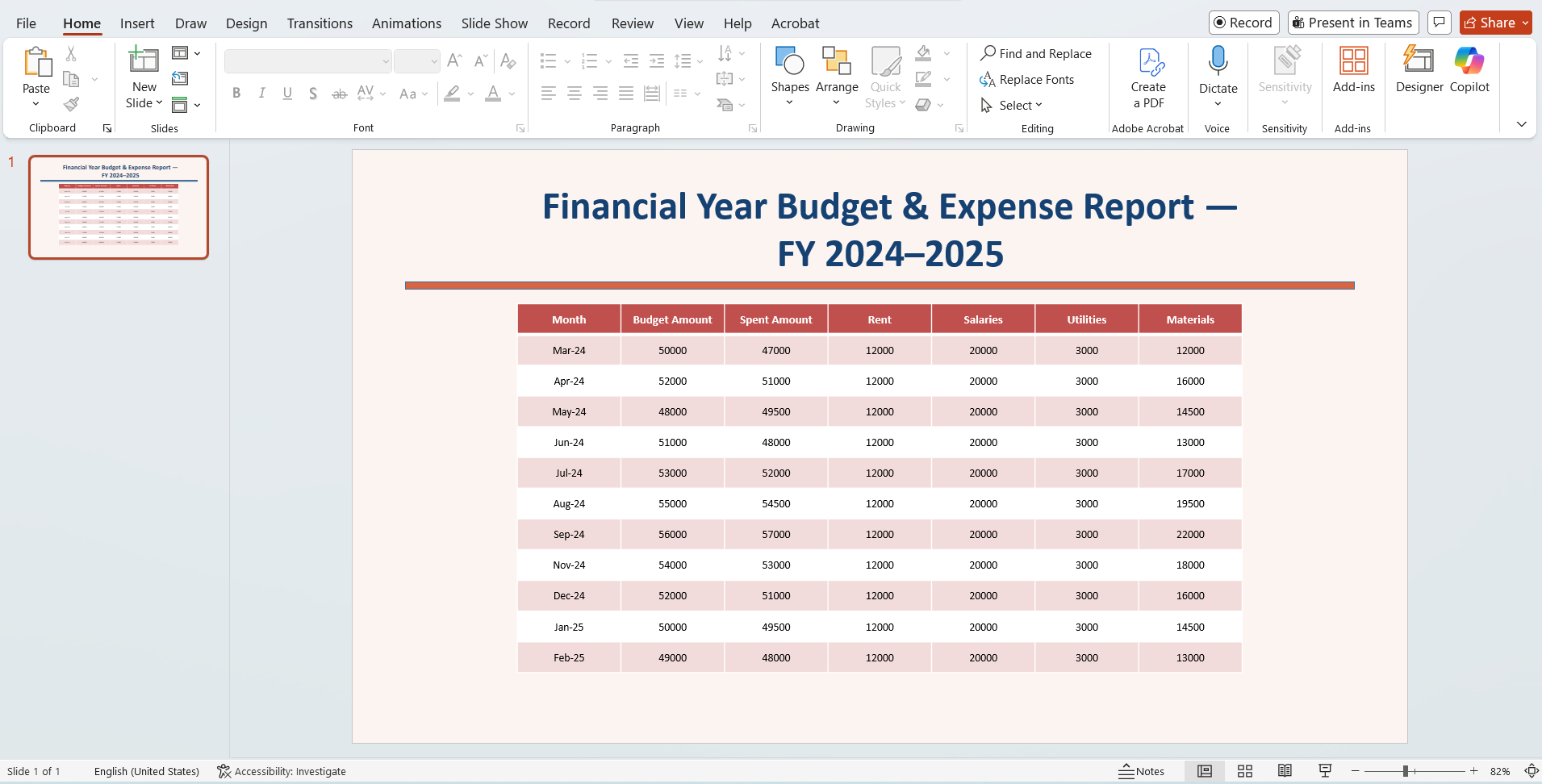Open the Shapes gallery
This screenshot has width=1542, height=784.
[x=790, y=77]
